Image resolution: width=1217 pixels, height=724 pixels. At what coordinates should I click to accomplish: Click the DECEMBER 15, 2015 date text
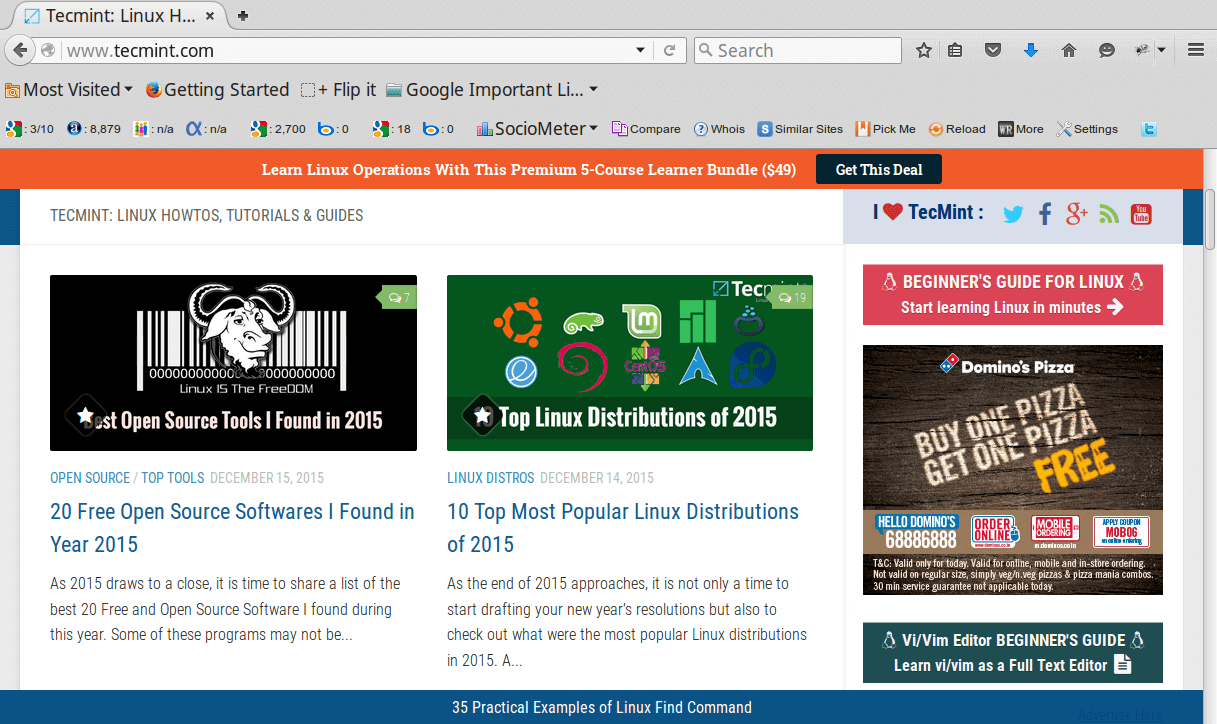[267, 478]
